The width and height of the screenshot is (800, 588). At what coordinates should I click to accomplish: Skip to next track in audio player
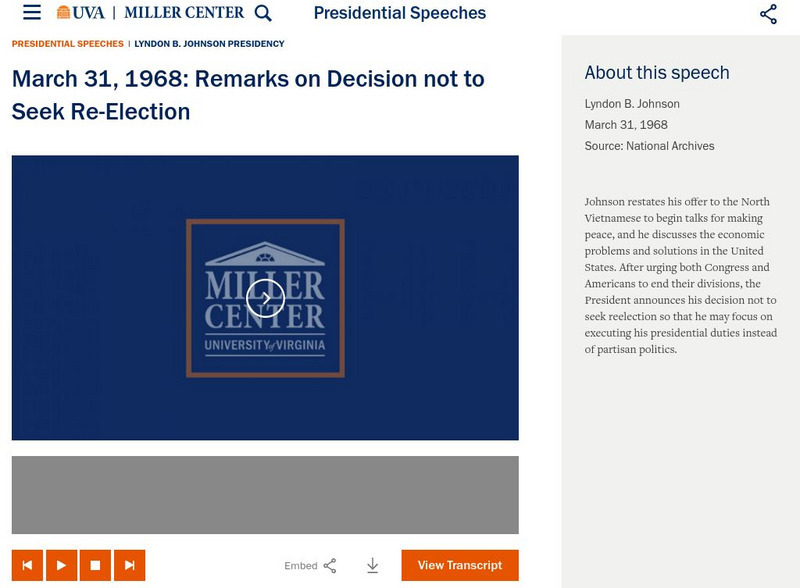[129, 565]
